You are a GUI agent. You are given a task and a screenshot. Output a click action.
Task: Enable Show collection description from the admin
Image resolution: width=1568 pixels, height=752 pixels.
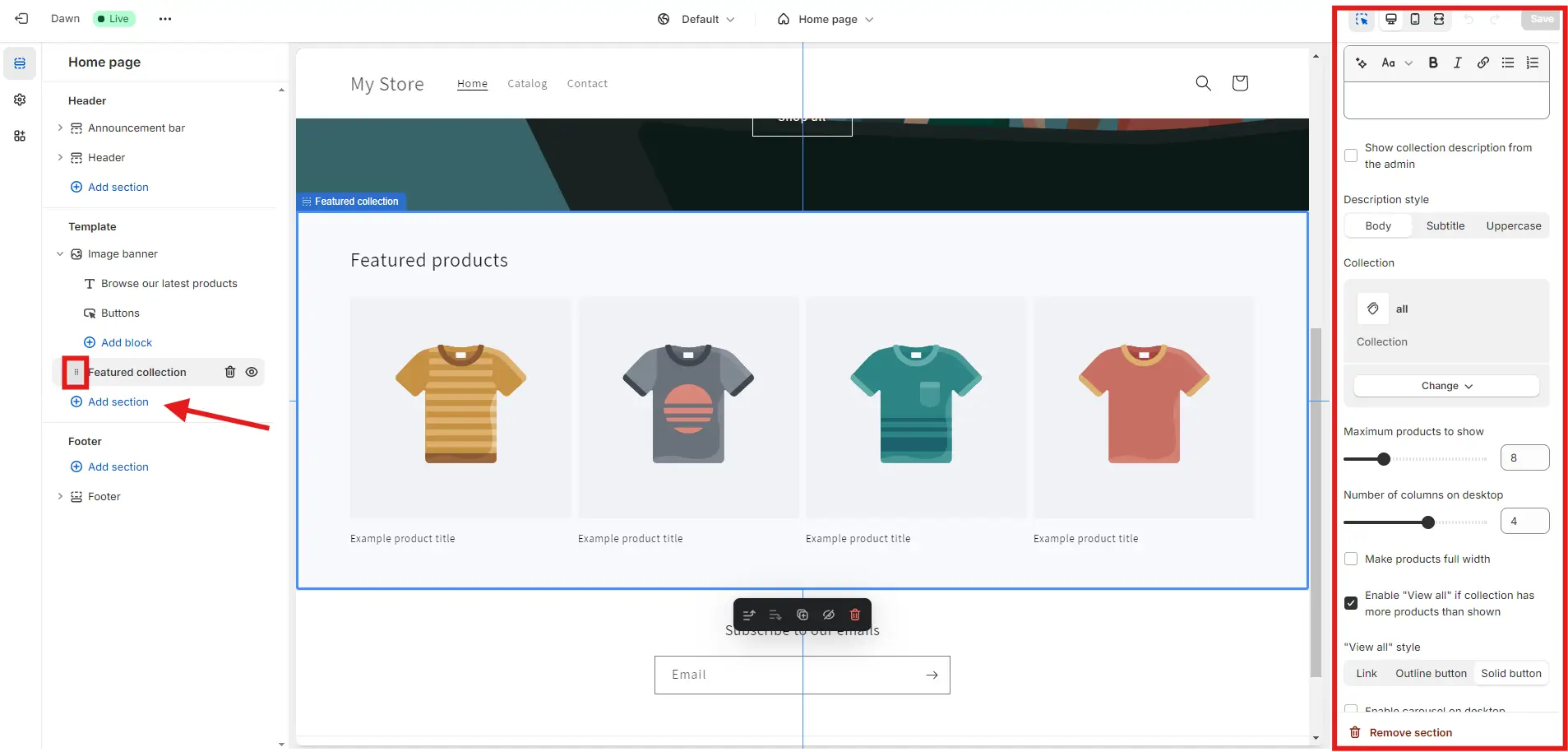(x=1351, y=156)
